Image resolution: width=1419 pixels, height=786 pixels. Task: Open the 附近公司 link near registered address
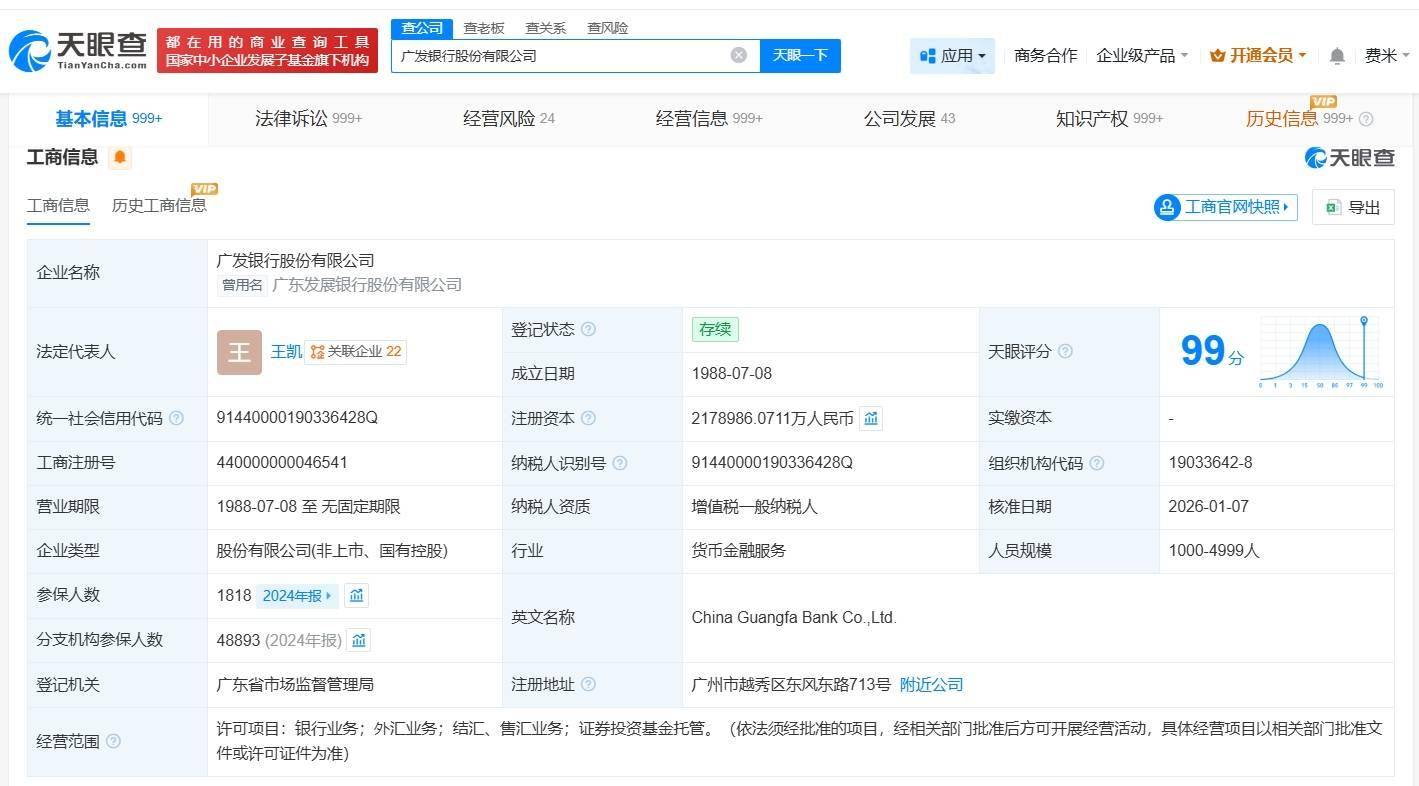coord(930,684)
